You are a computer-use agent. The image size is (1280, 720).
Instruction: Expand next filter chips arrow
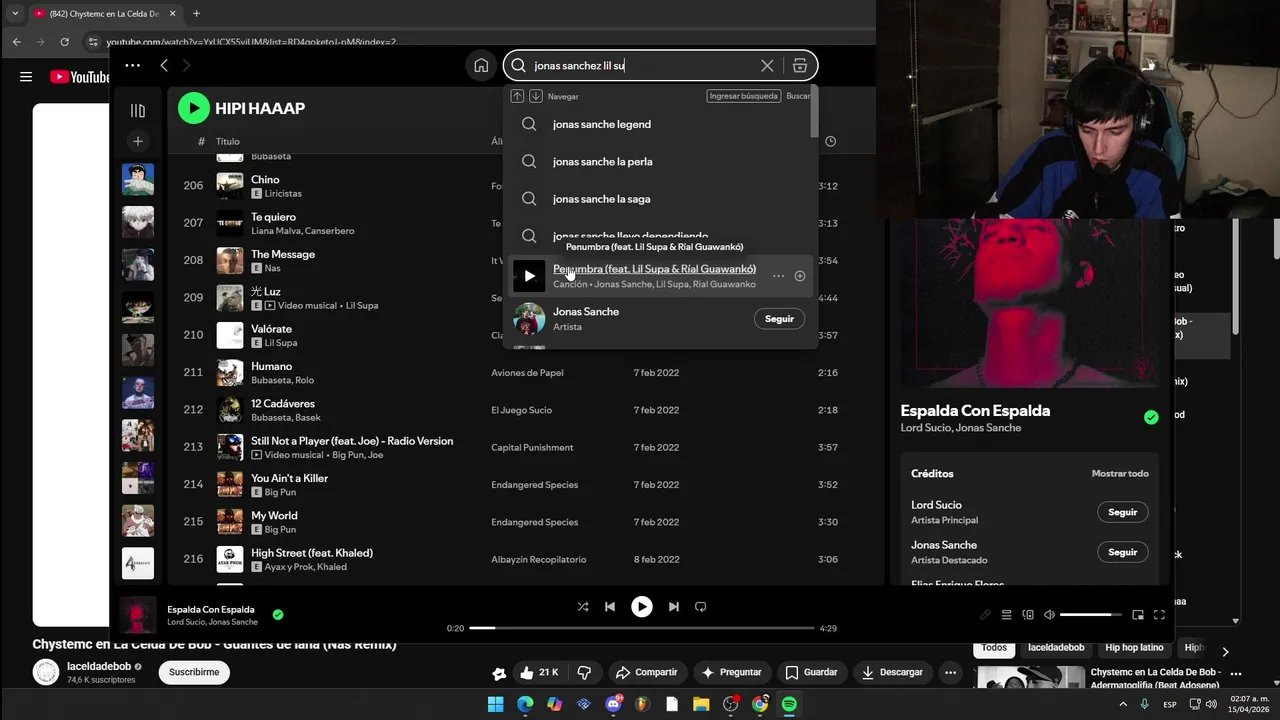click(x=1225, y=651)
